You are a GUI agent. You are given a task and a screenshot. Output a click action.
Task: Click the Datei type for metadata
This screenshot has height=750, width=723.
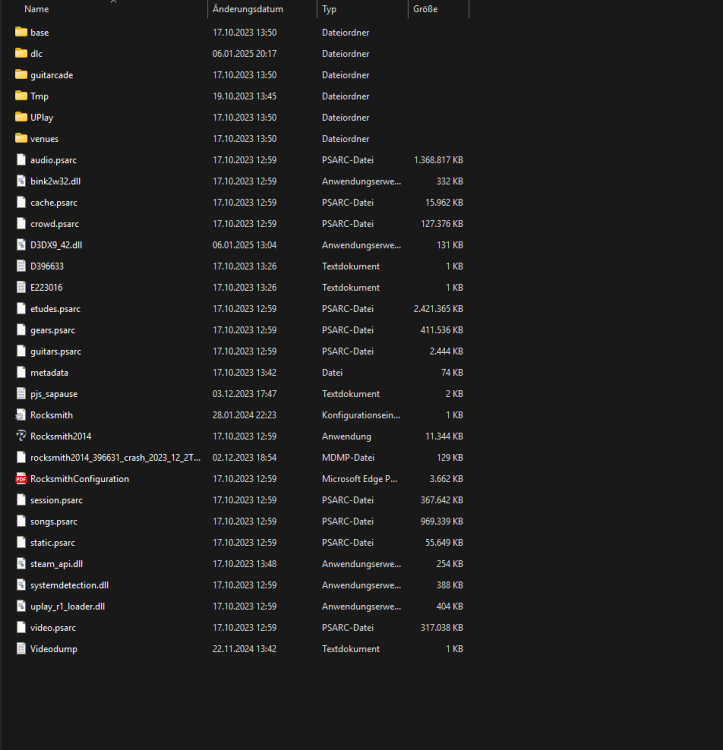coord(332,372)
